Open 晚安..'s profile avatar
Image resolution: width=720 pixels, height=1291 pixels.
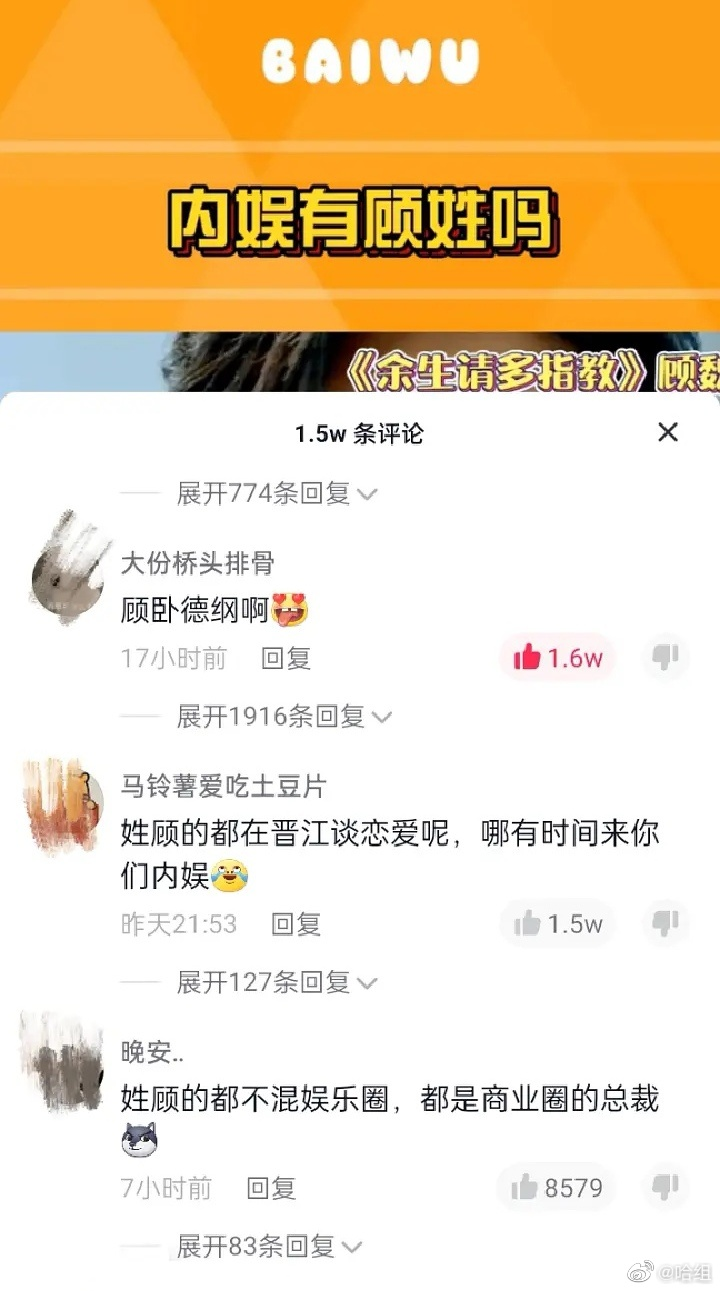(61, 1063)
